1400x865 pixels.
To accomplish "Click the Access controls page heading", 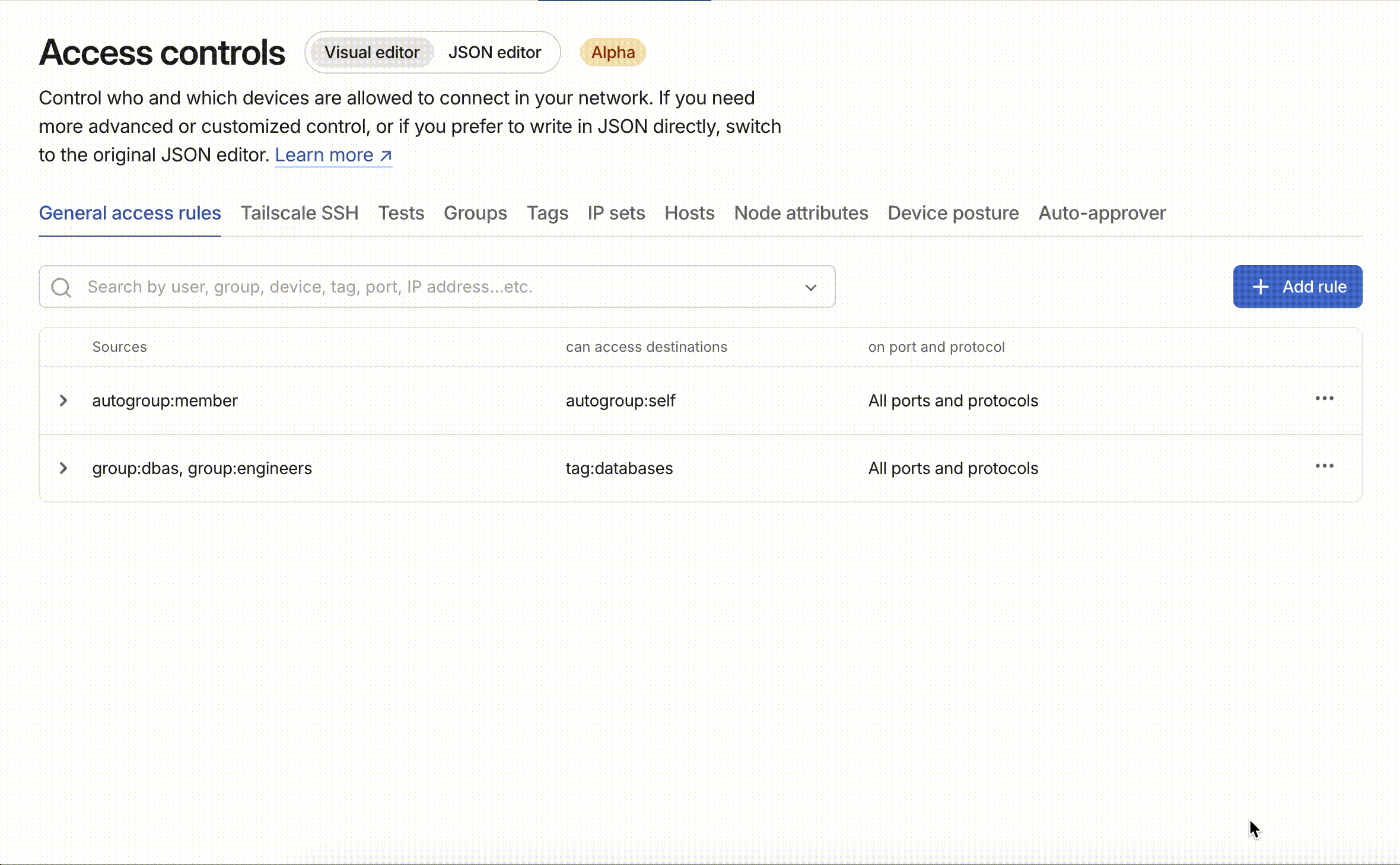I will [x=162, y=52].
